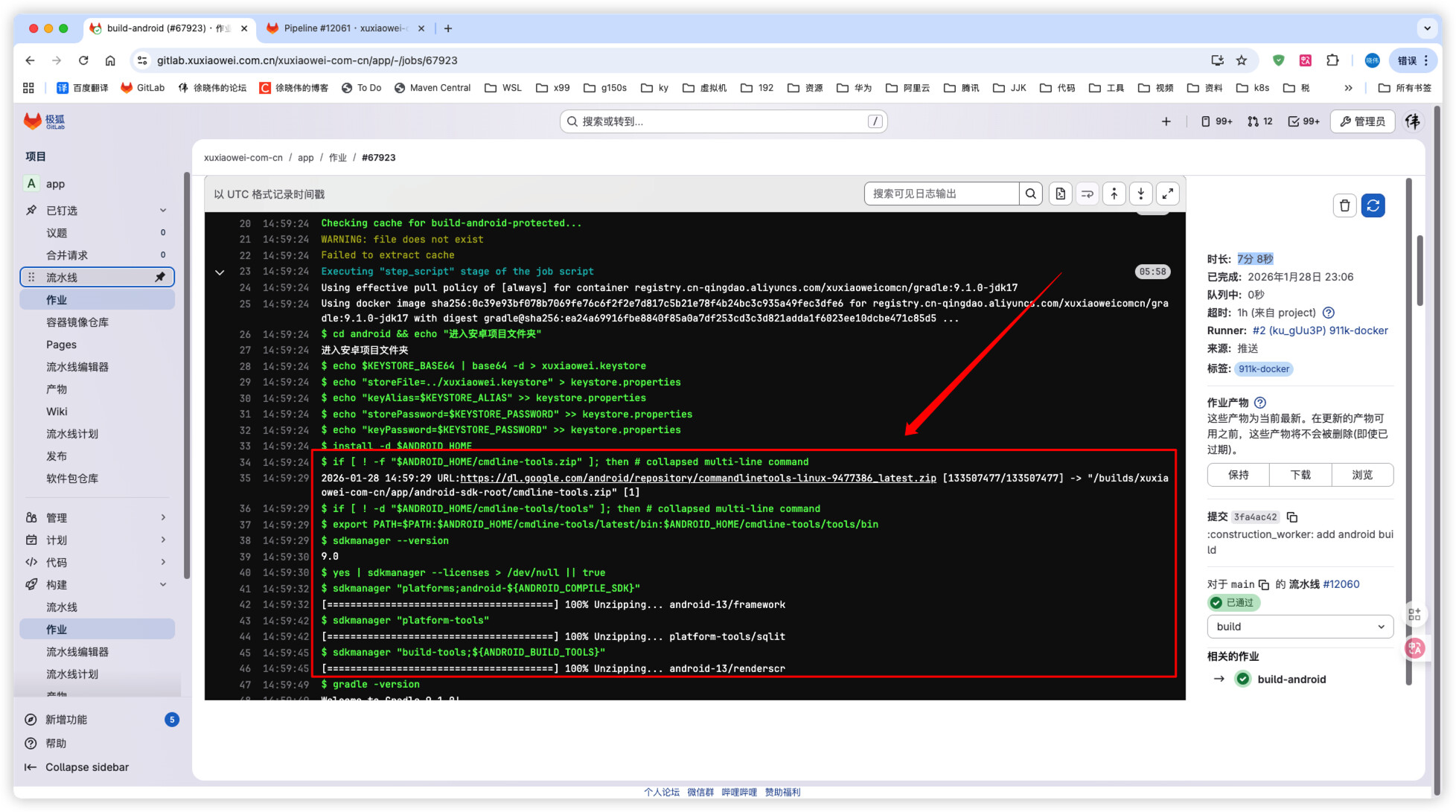
Task: Enter fullscreen log view icon
Action: pyautogui.click(x=1167, y=194)
